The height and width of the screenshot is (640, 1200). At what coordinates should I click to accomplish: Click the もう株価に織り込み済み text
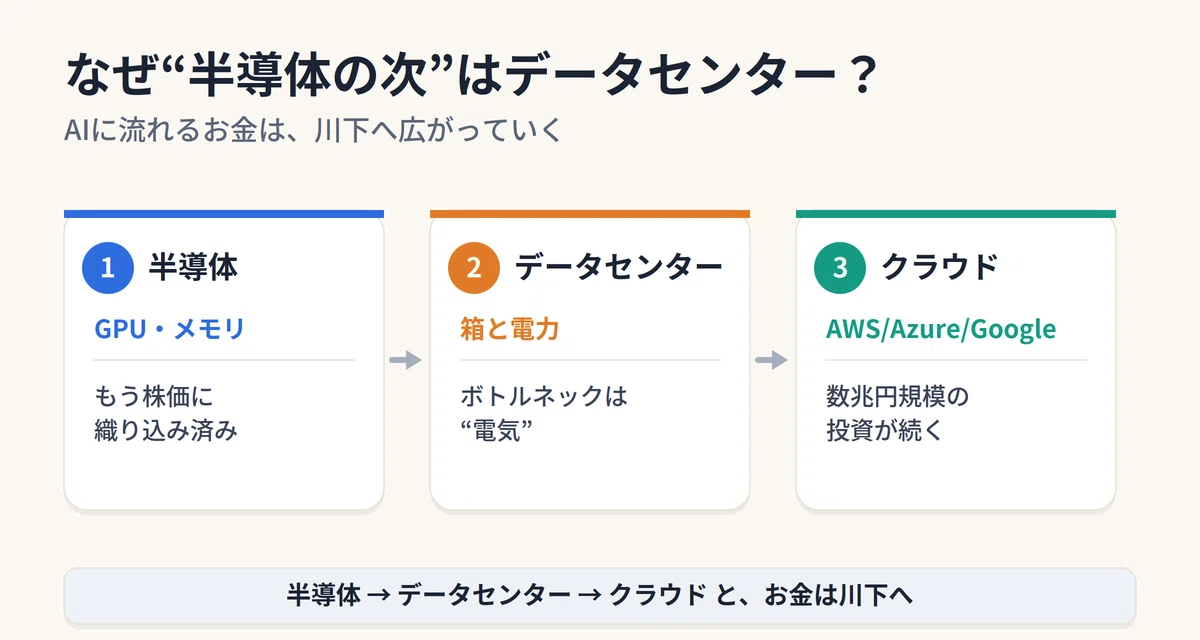pyautogui.click(x=166, y=414)
